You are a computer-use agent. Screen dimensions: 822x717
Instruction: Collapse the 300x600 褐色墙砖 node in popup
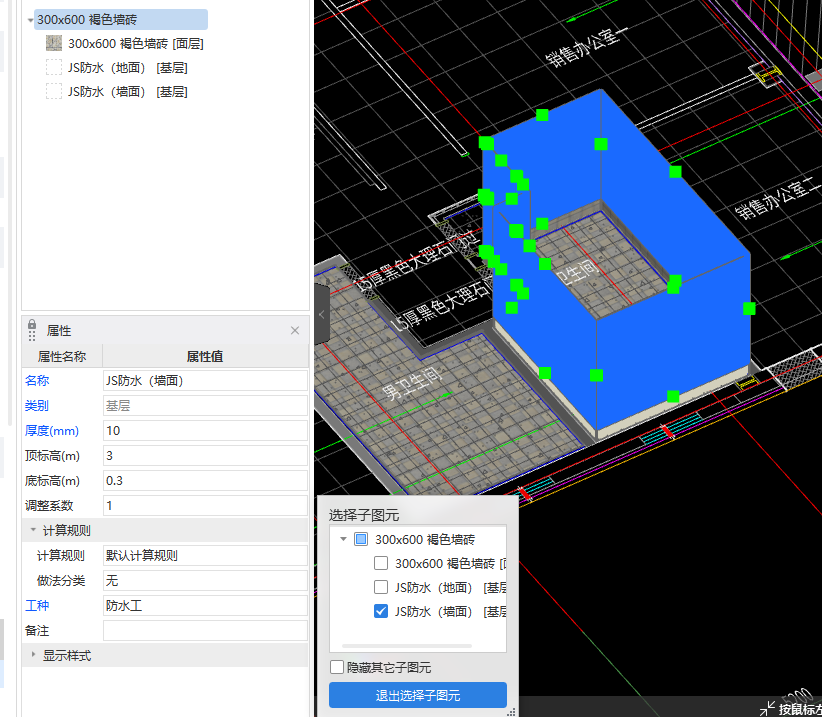pos(344,539)
